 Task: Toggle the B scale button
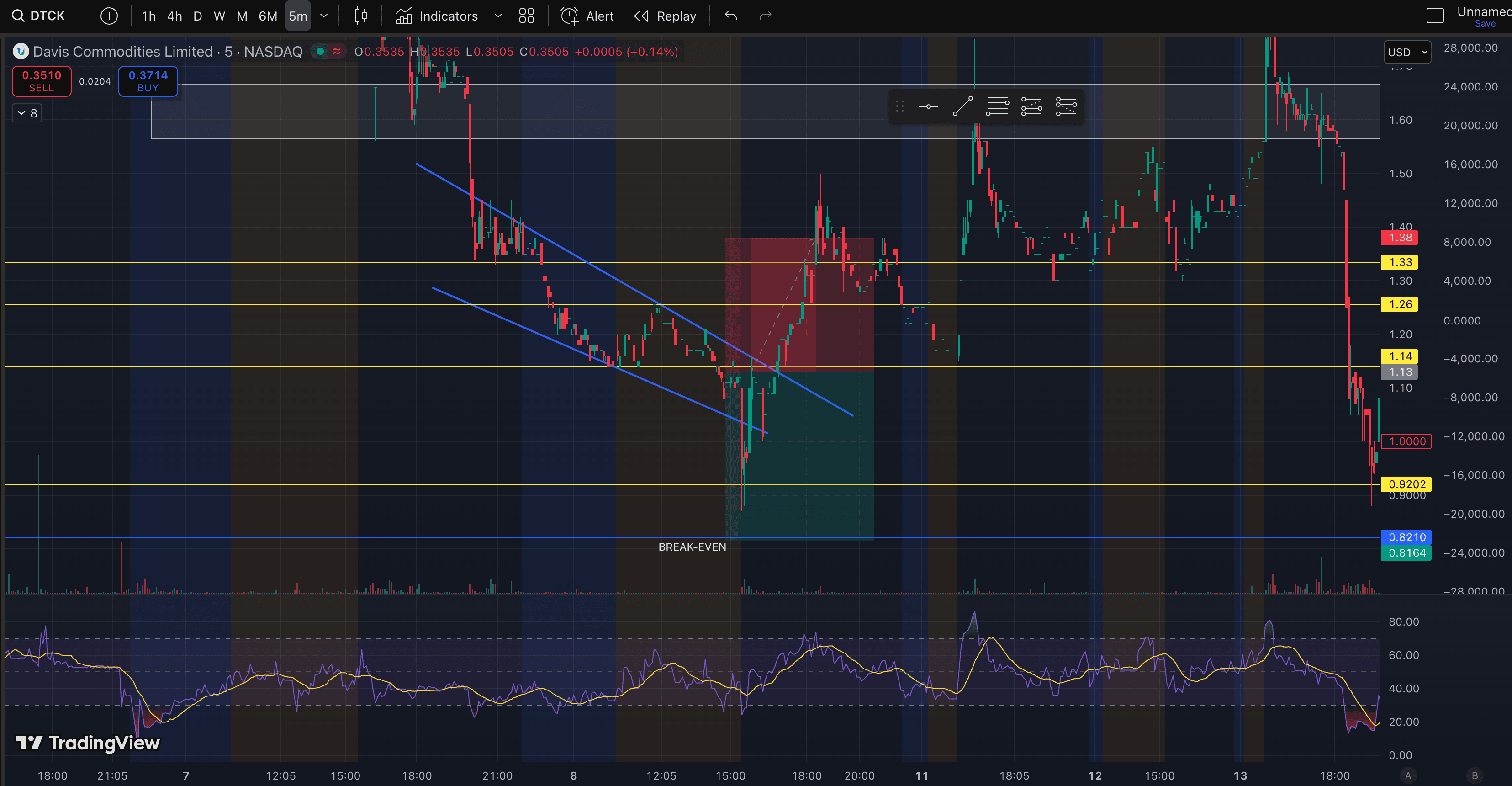1475,775
